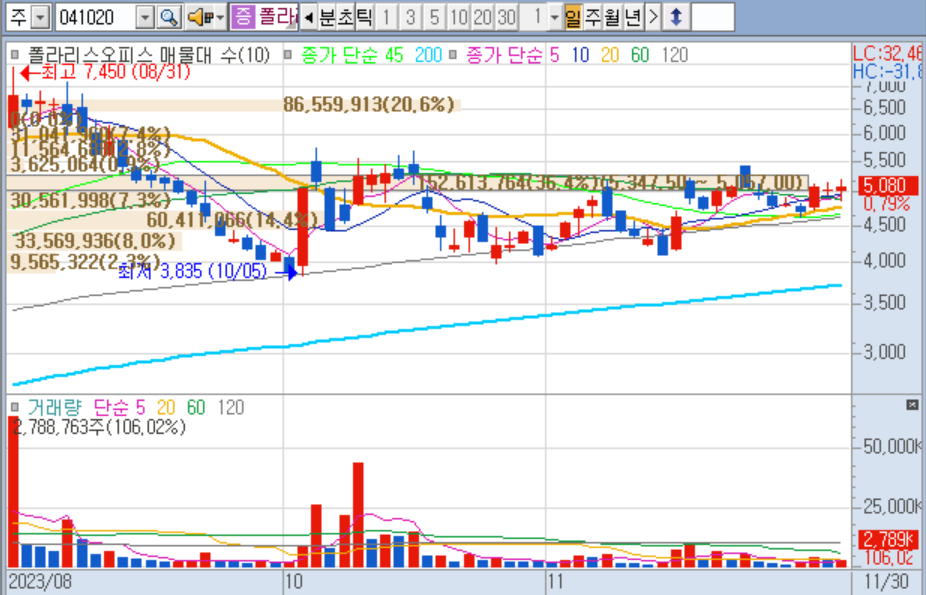Click the 11/30 date on time axis
926x595 pixels.
[x=888, y=581]
